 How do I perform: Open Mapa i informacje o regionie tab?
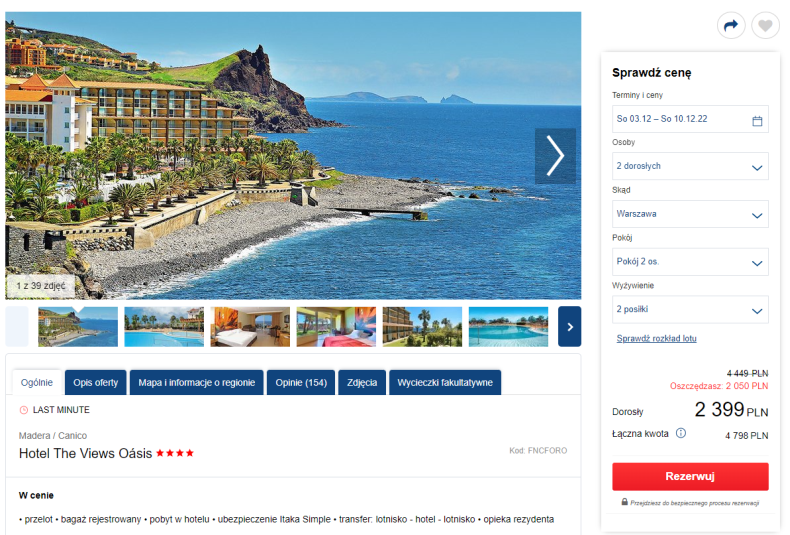(196, 382)
